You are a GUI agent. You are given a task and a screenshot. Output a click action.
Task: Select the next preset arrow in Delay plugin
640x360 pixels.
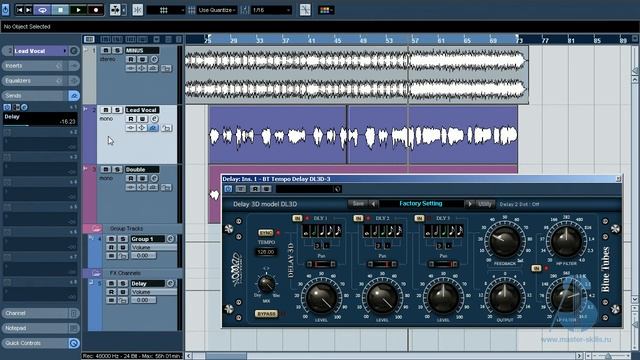[x=470, y=204]
